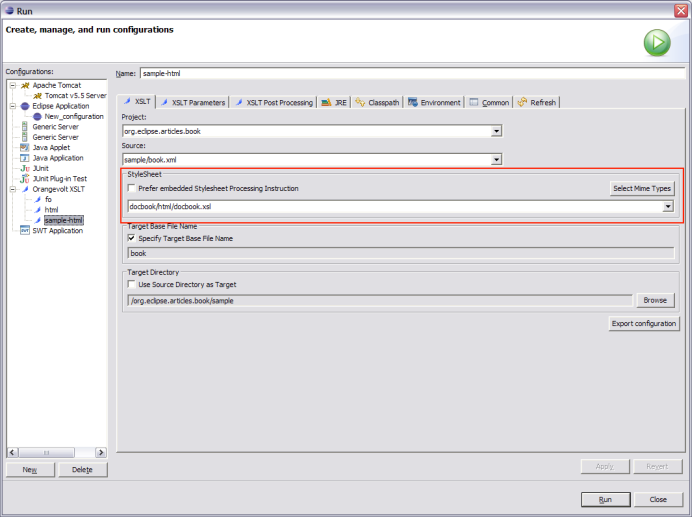The height and width of the screenshot is (517, 692).
Task: Click the Target Base File Name field
Action: coord(401,253)
